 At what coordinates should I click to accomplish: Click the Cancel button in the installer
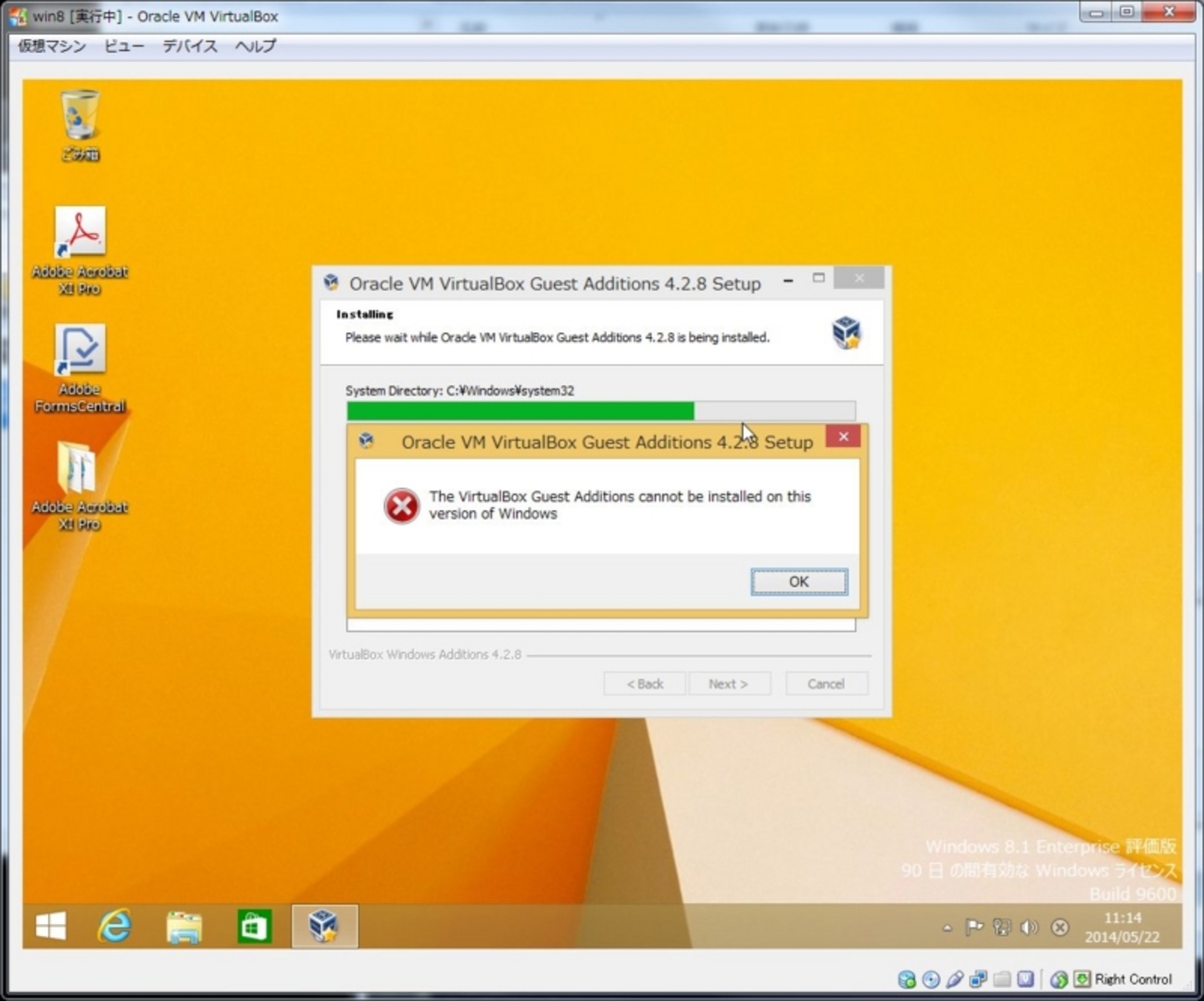(x=826, y=683)
